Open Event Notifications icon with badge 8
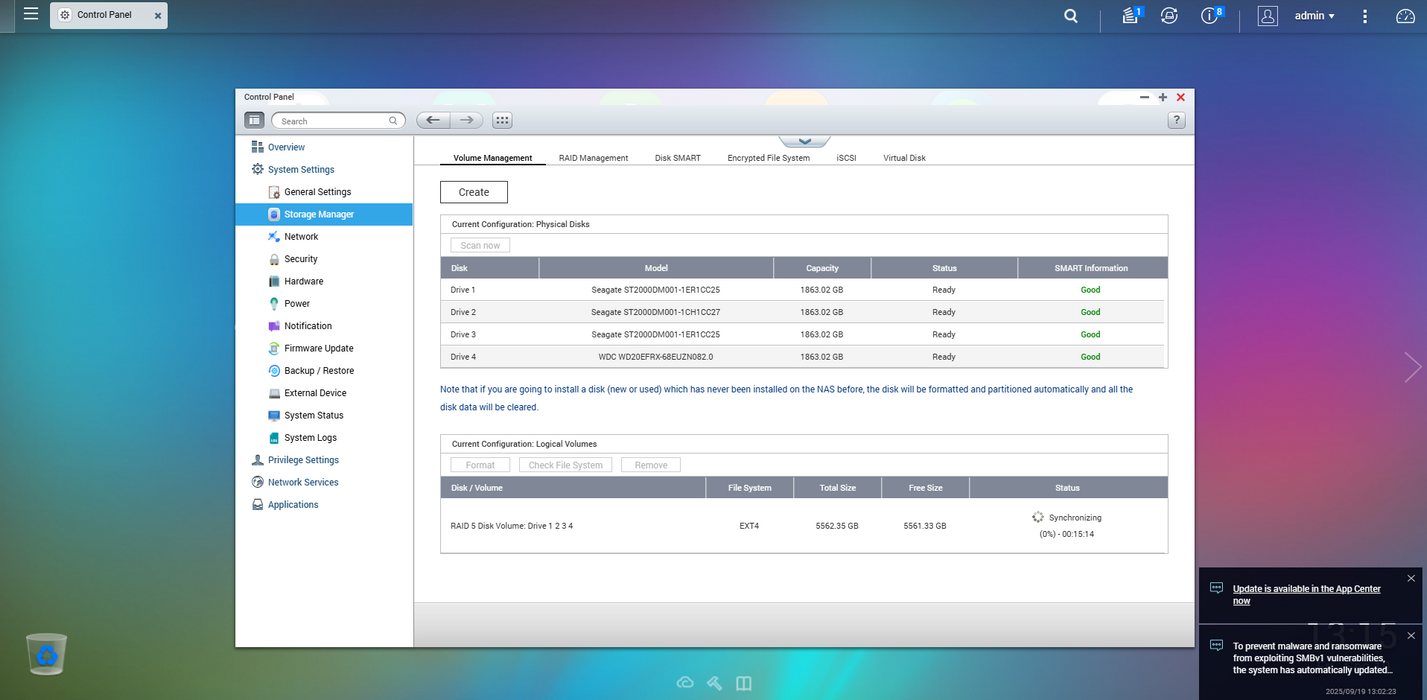The image size is (1427, 700). coord(1211,15)
